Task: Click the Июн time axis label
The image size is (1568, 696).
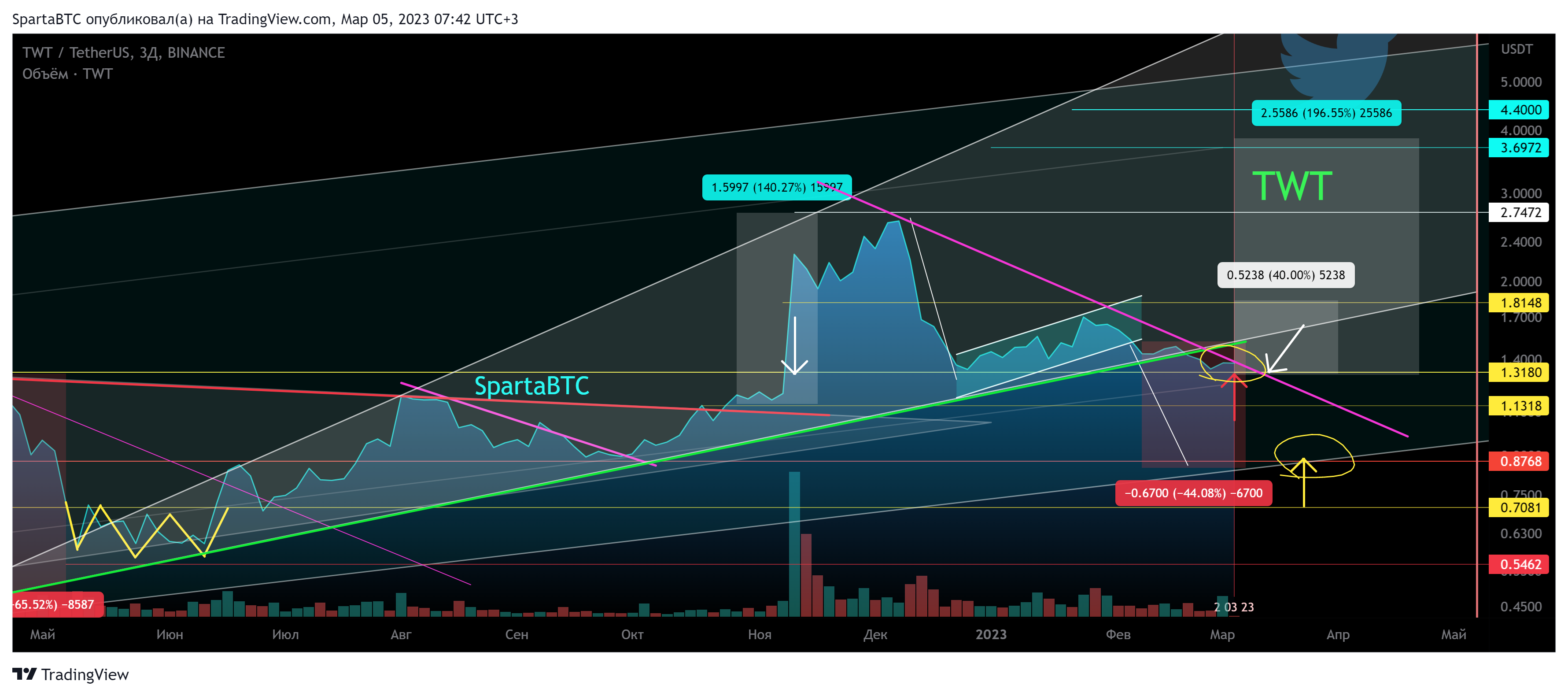Action: click(x=169, y=634)
